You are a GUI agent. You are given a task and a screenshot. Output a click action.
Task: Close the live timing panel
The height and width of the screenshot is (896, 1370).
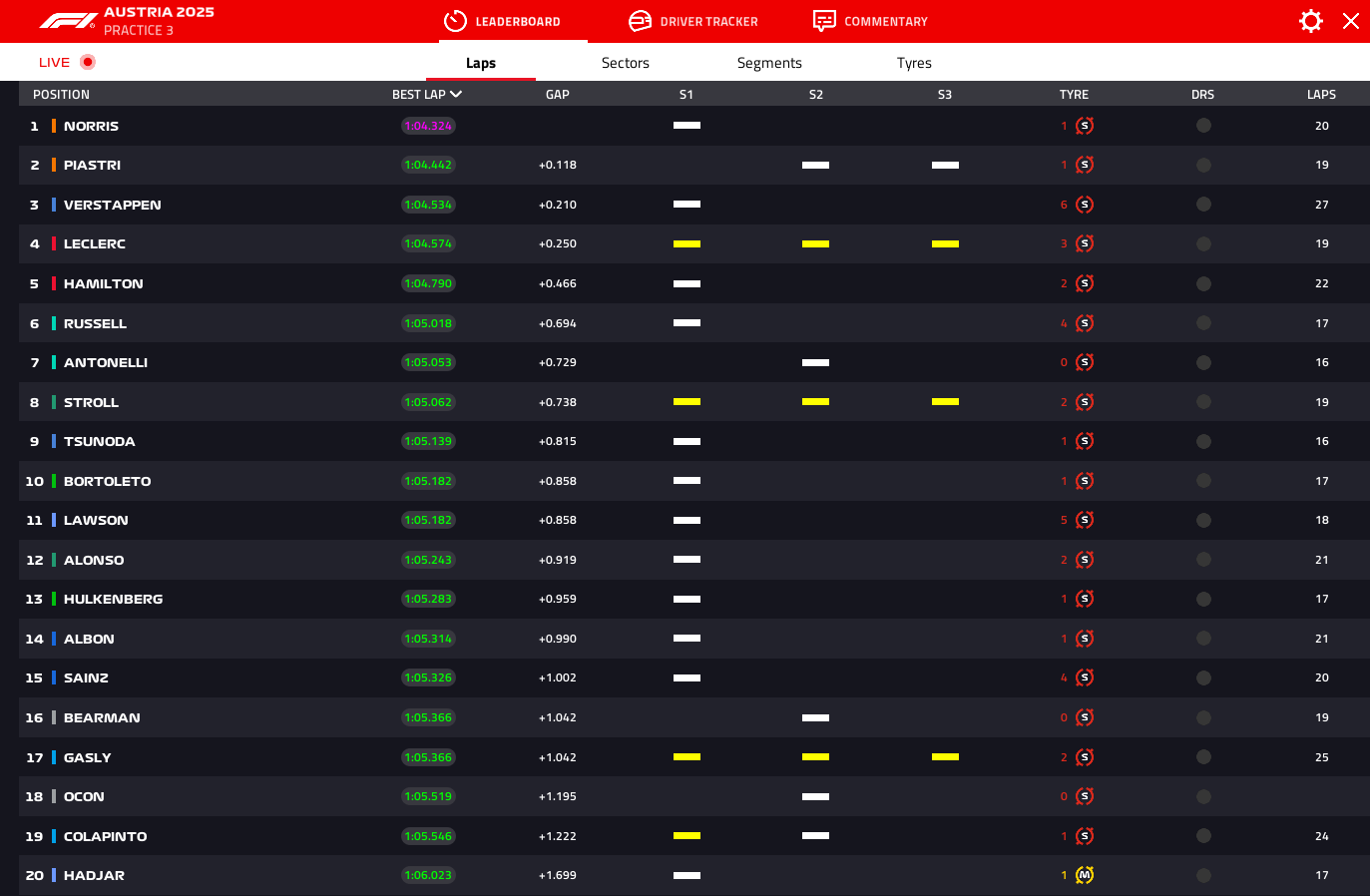pos(1351,21)
